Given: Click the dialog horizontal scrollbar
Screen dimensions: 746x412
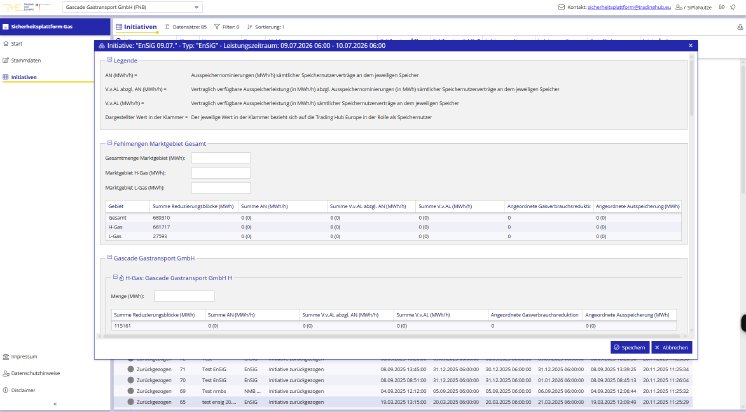Looking at the screenshot, I should click(394, 336).
